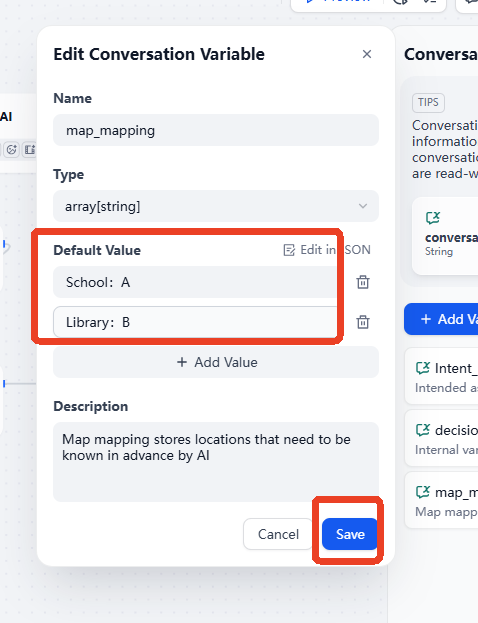Select the Intent variable card
The width and height of the screenshot is (478, 623).
point(441,376)
